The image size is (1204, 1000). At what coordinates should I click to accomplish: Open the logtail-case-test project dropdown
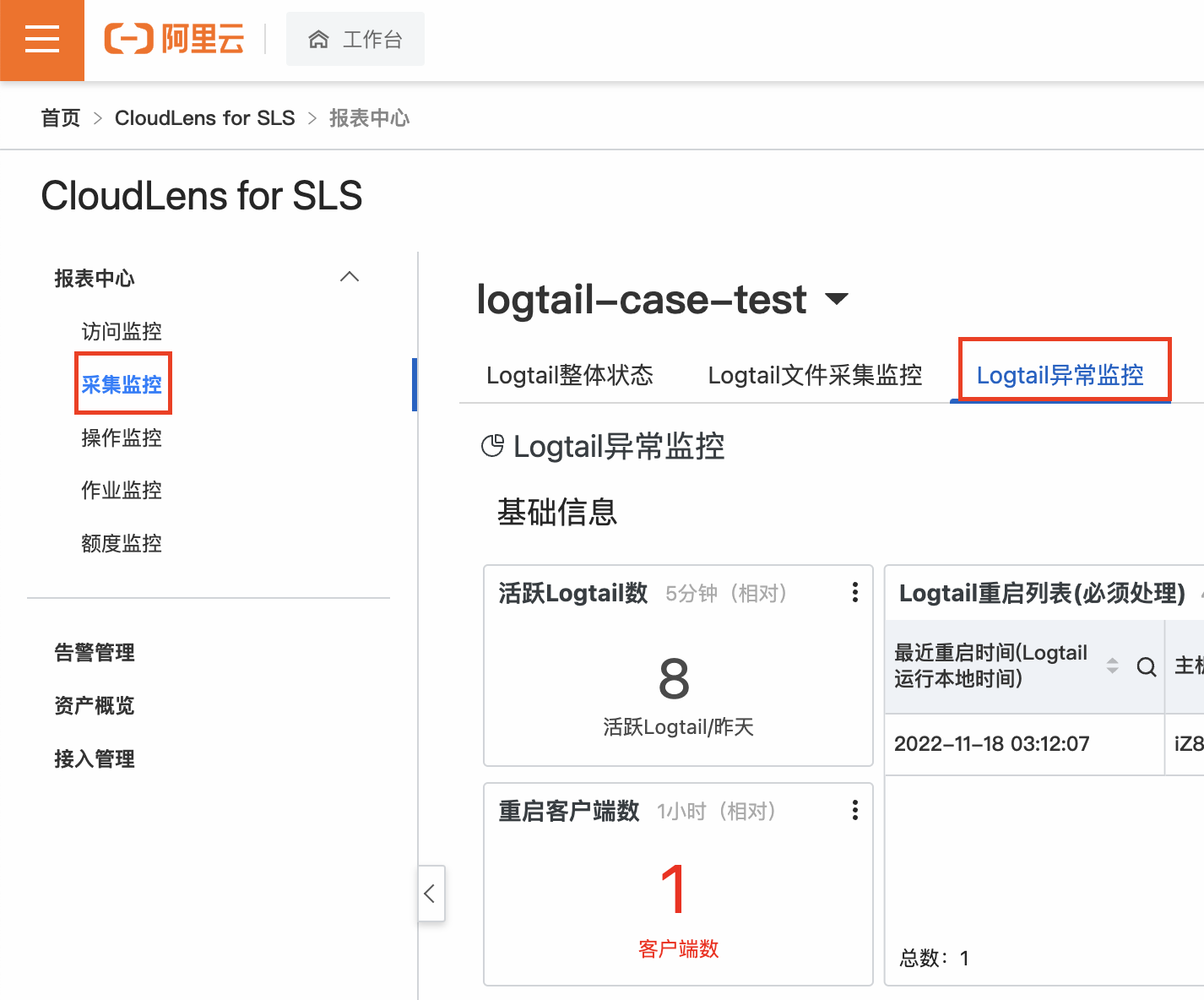click(x=837, y=299)
